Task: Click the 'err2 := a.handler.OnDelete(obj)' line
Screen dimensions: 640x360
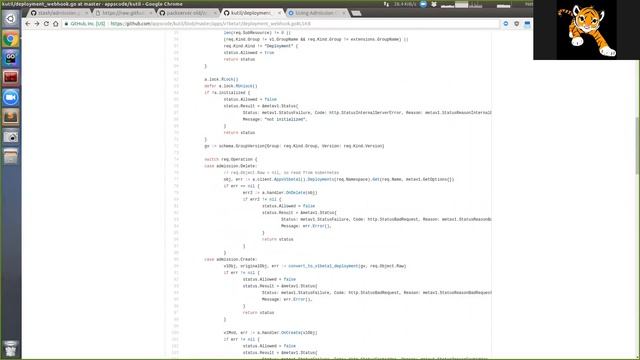Action: coord(280,193)
